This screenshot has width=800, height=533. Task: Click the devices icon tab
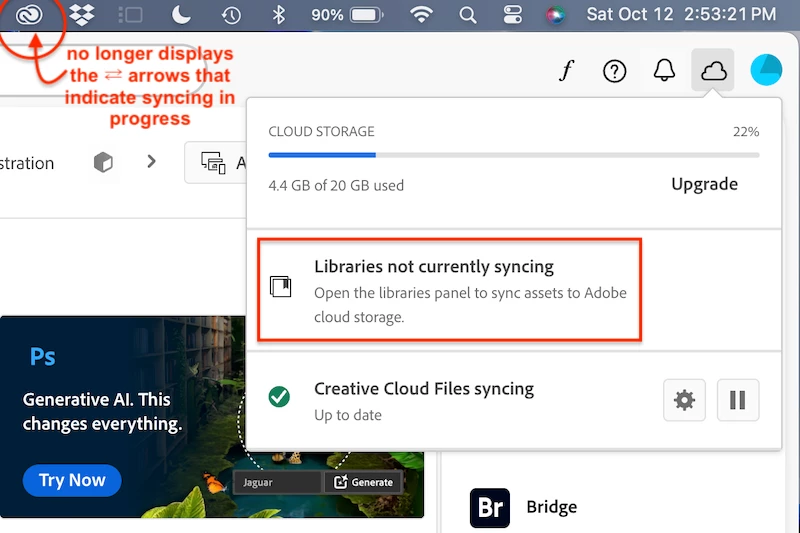point(213,163)
